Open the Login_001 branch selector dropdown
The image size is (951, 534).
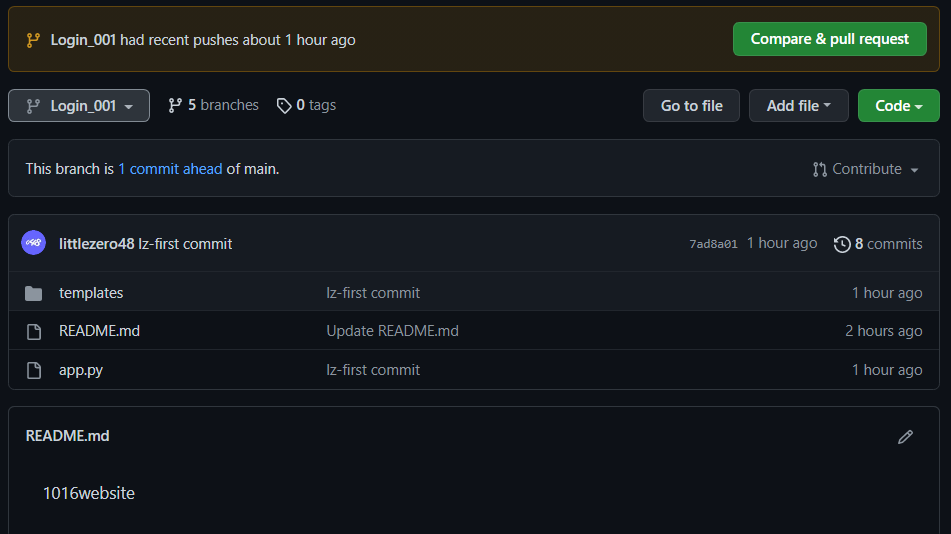[79, 106]
